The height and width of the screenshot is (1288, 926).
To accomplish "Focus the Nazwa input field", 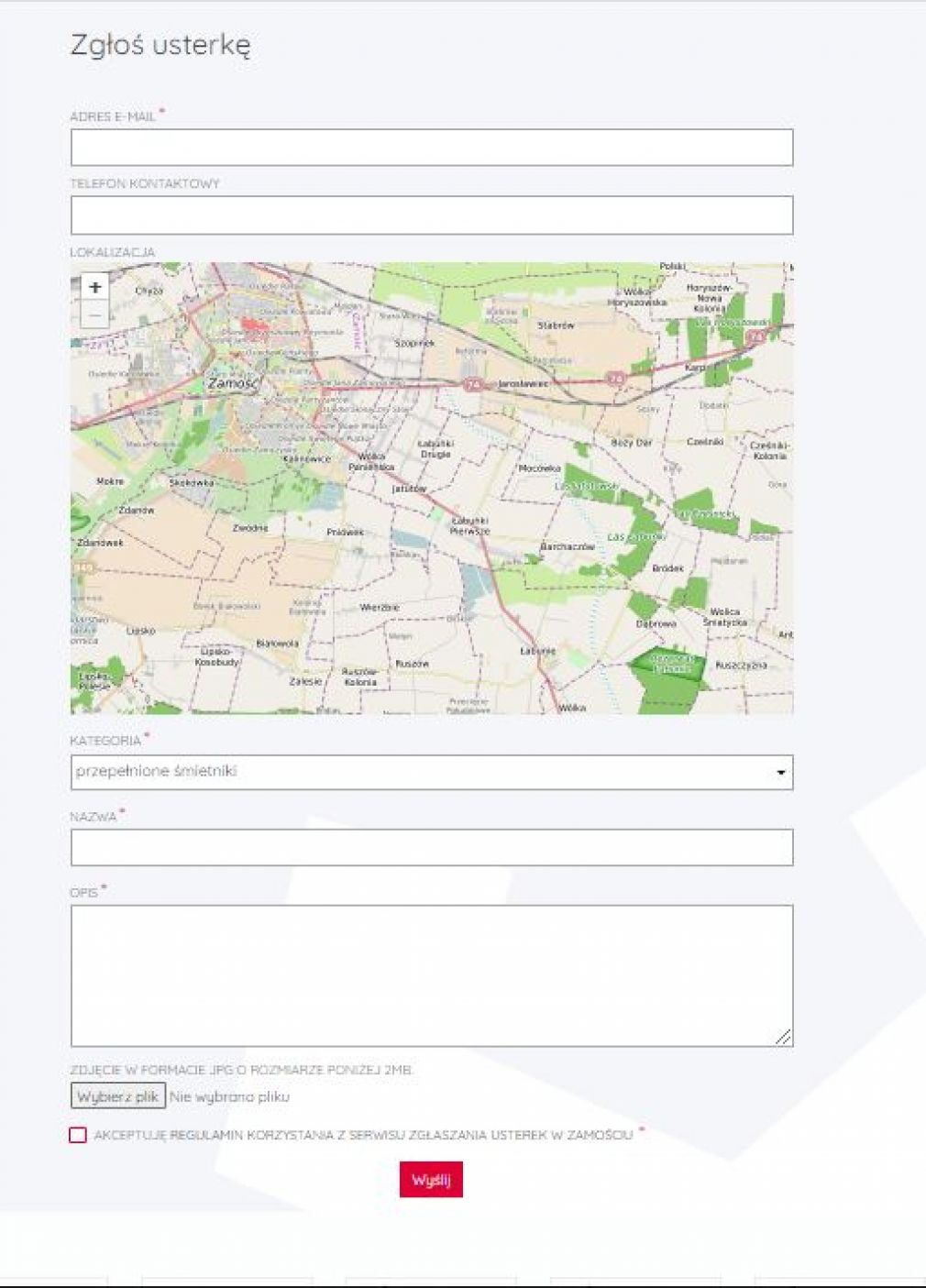I will 432,847.
